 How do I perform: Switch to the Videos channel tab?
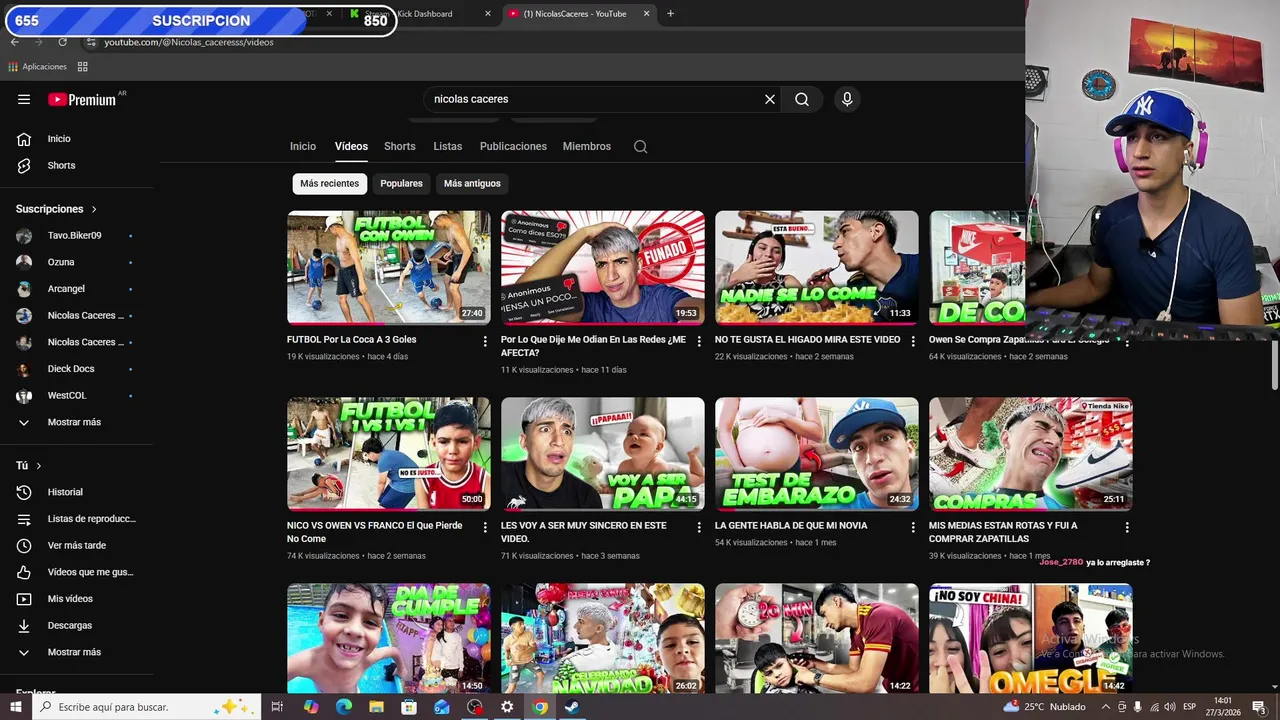[351, 146]
